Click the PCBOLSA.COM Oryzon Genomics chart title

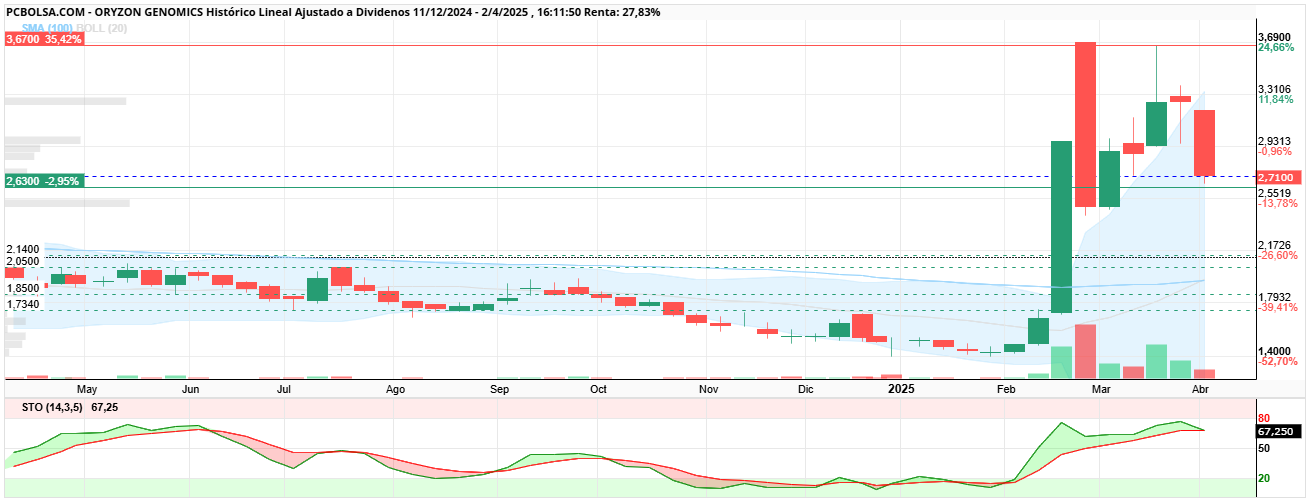click(x=333, y=12)
